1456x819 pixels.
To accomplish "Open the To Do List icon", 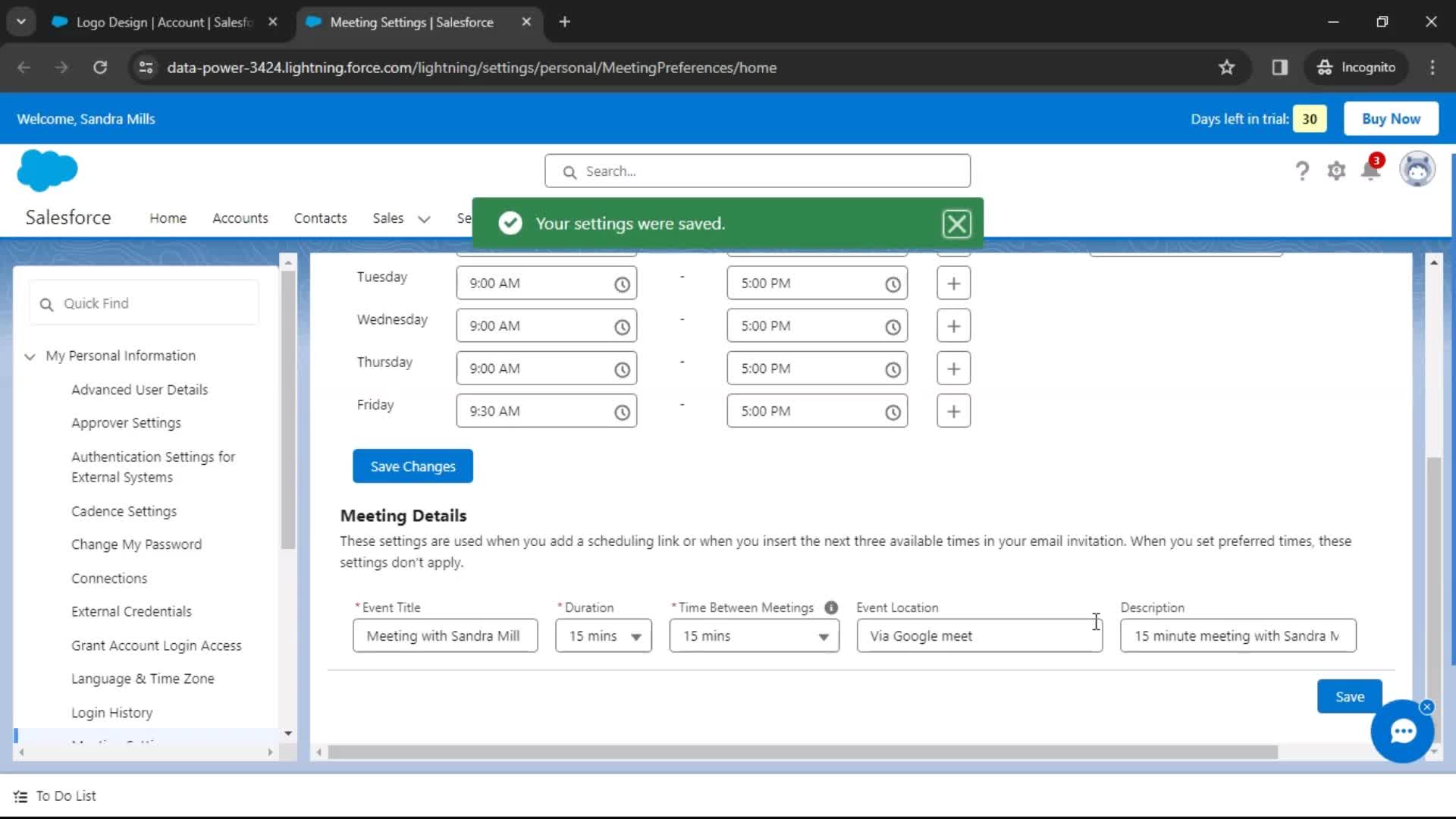I will [x=20, y=796].
